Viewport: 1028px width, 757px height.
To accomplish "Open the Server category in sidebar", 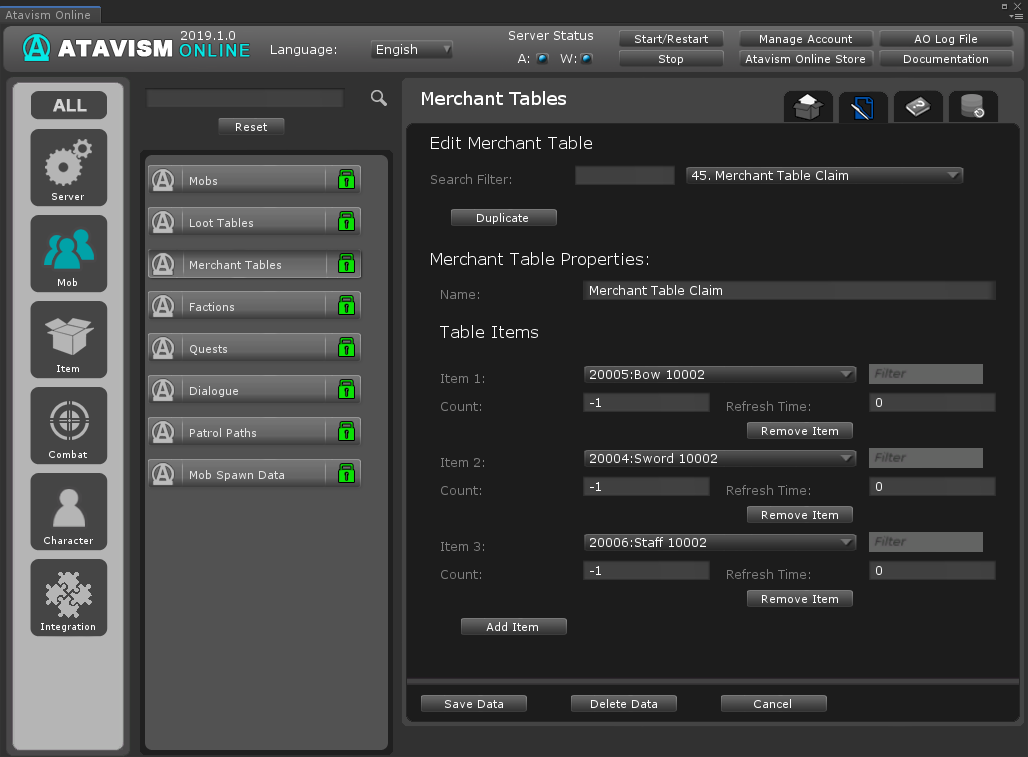I will coord(68,167).
